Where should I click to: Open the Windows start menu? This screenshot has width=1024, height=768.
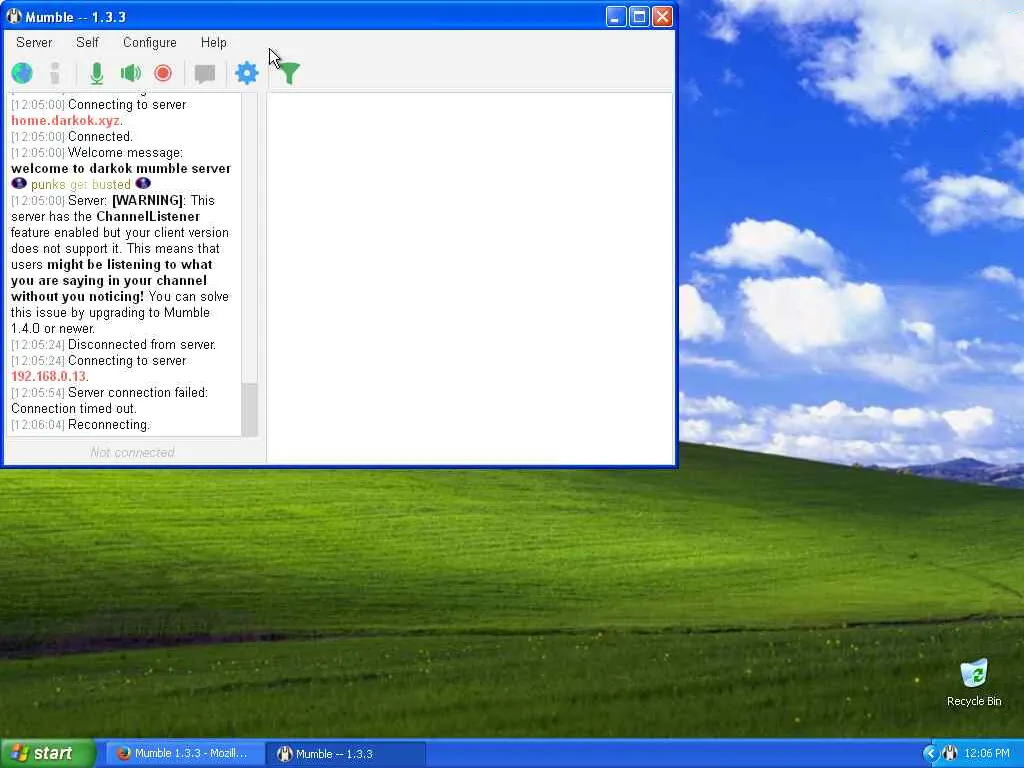click(48, 754)
